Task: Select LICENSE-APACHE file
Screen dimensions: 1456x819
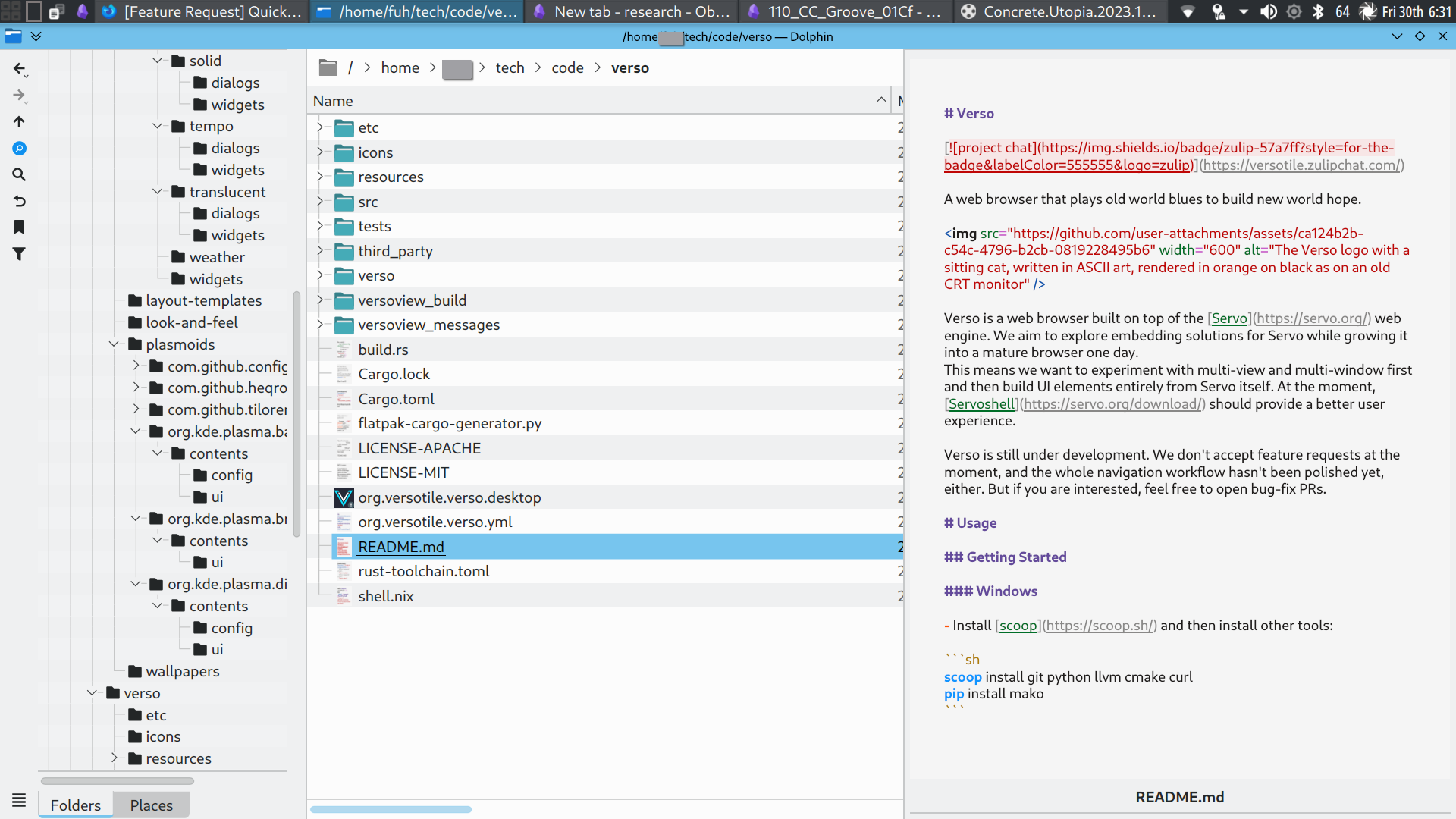Action: pyautogui.click(x=419, y=448)
